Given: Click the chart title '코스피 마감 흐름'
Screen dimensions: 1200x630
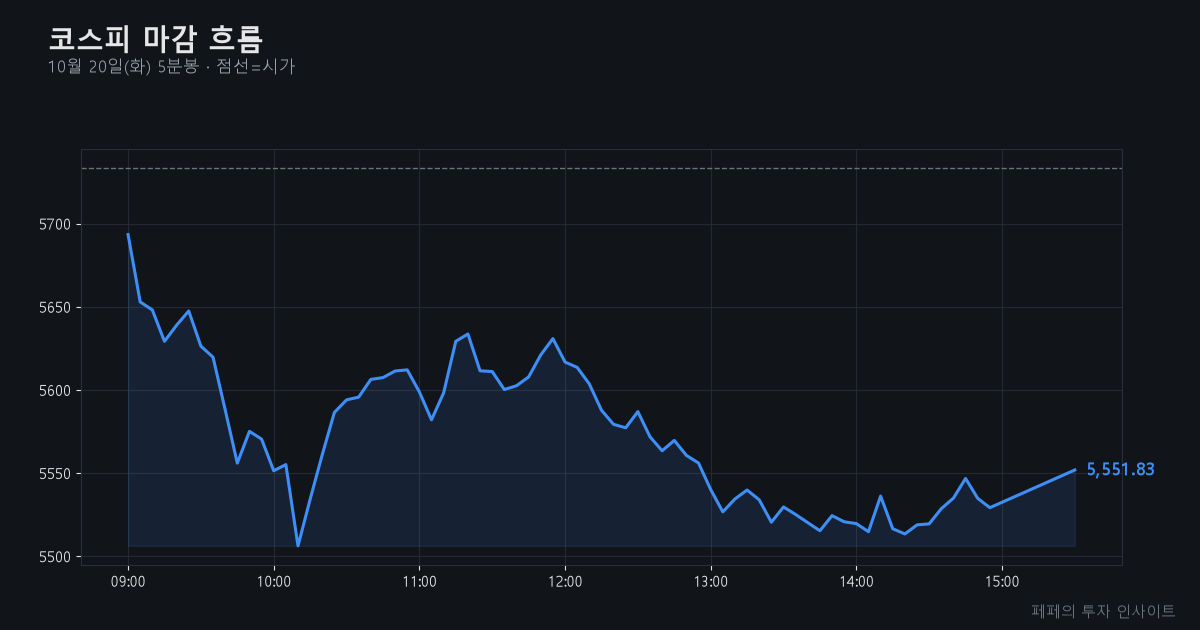Looking at the screenshot, I should click(155, 39).
